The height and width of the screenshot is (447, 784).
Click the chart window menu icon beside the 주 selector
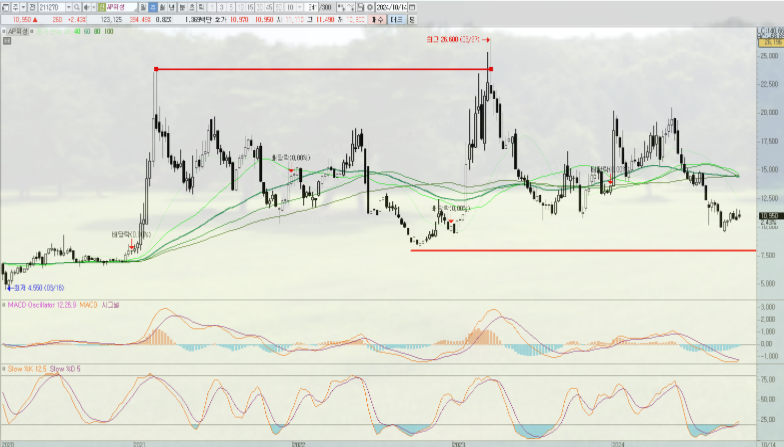pyautogui.click(x=5, y=8)
